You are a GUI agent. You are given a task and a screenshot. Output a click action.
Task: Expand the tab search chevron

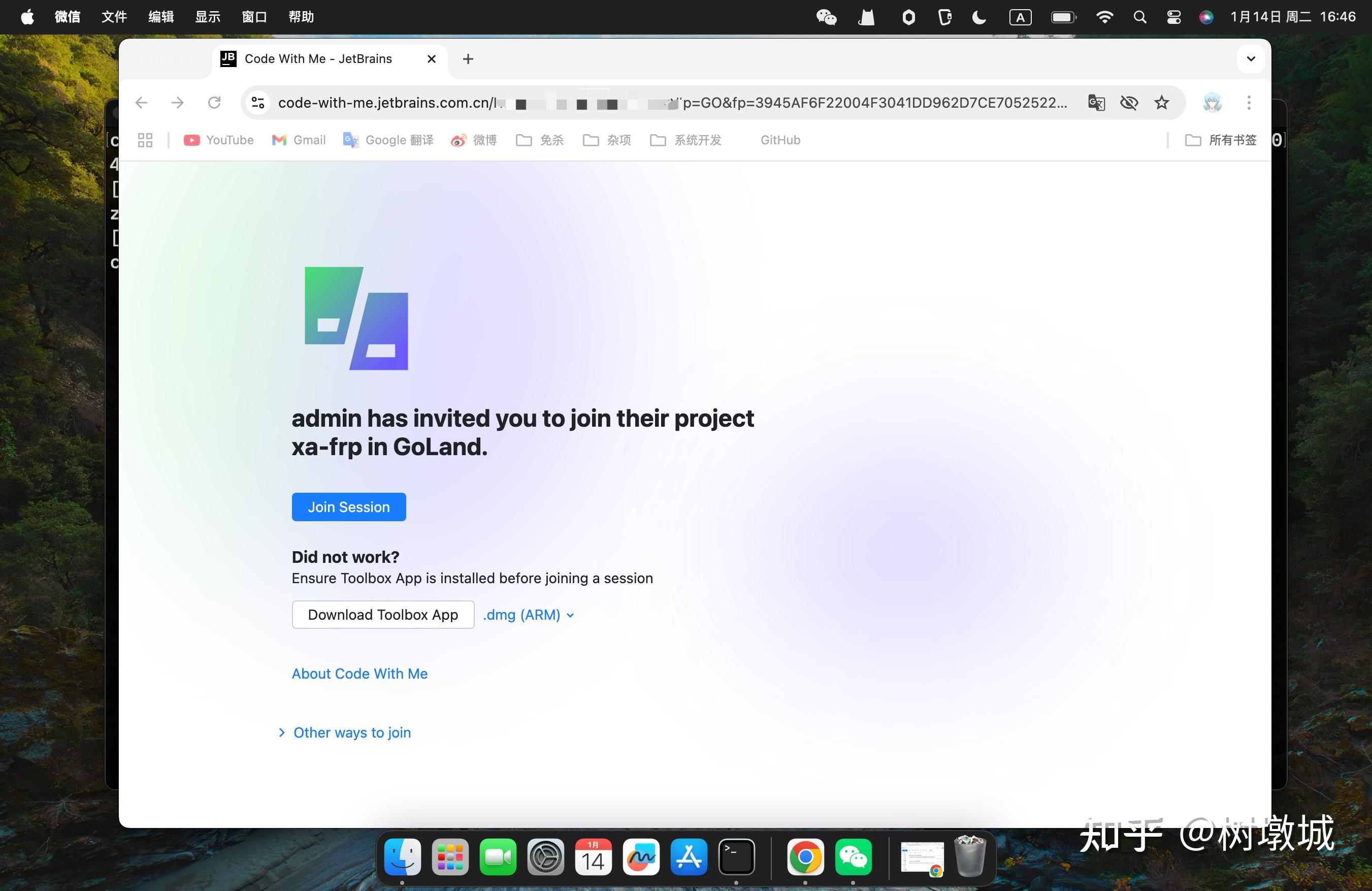pyautogui.click(x=1250, y=58)
